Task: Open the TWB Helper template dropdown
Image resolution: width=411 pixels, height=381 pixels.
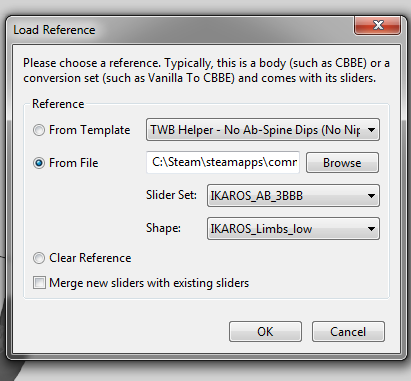Action: 263,130
